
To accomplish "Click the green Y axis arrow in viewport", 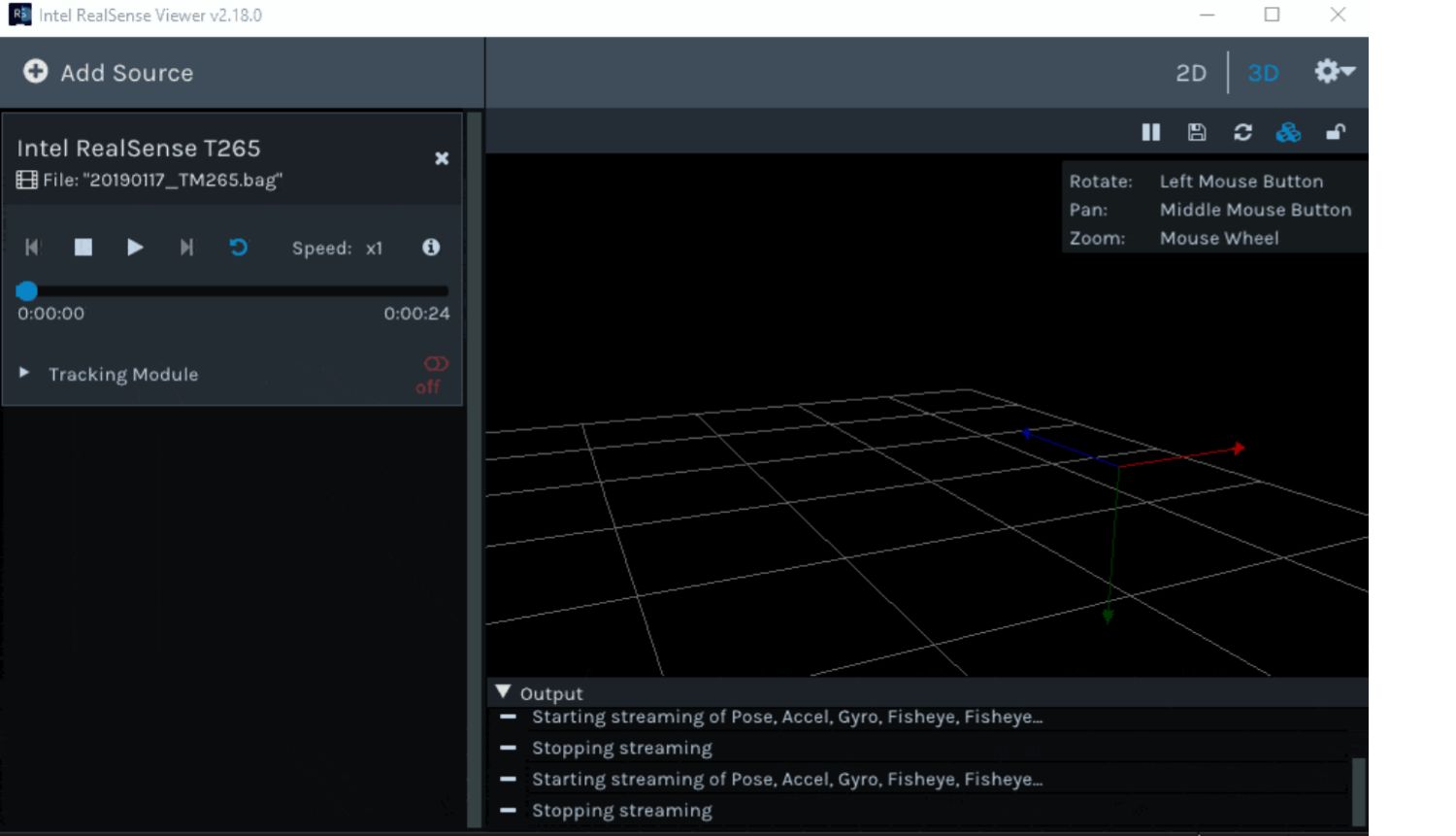I will [x=1112, y=544].
